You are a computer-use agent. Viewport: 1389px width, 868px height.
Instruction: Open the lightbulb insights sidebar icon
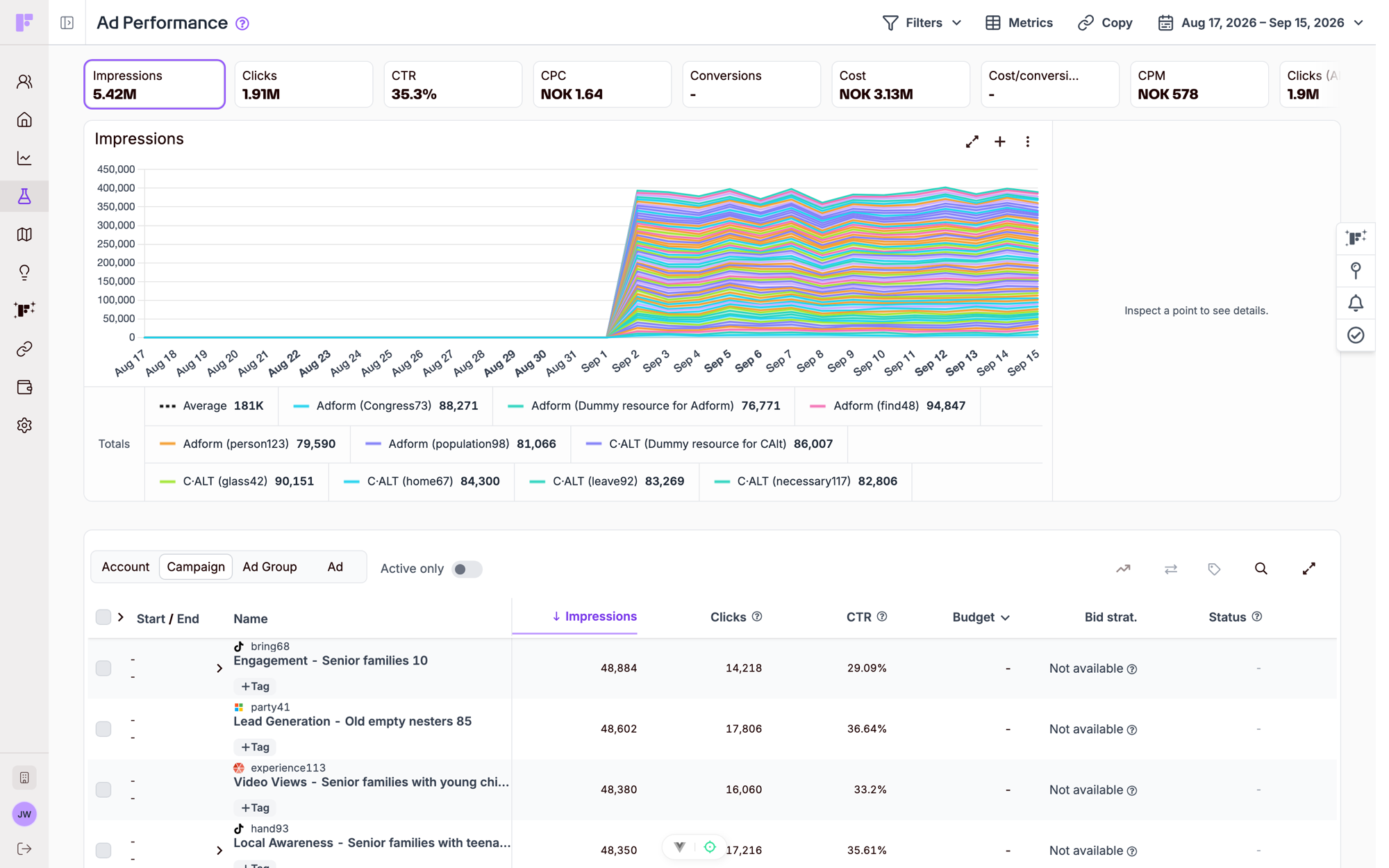click(x=24, y=272)
